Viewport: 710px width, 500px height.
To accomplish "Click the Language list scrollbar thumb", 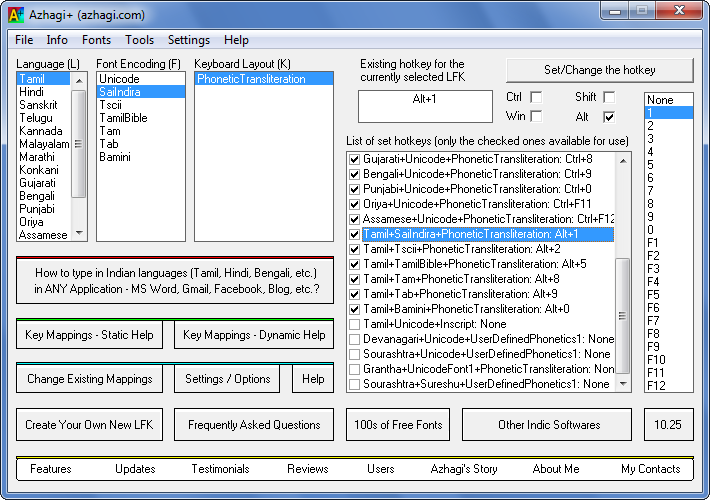I will tap(79, 144).
